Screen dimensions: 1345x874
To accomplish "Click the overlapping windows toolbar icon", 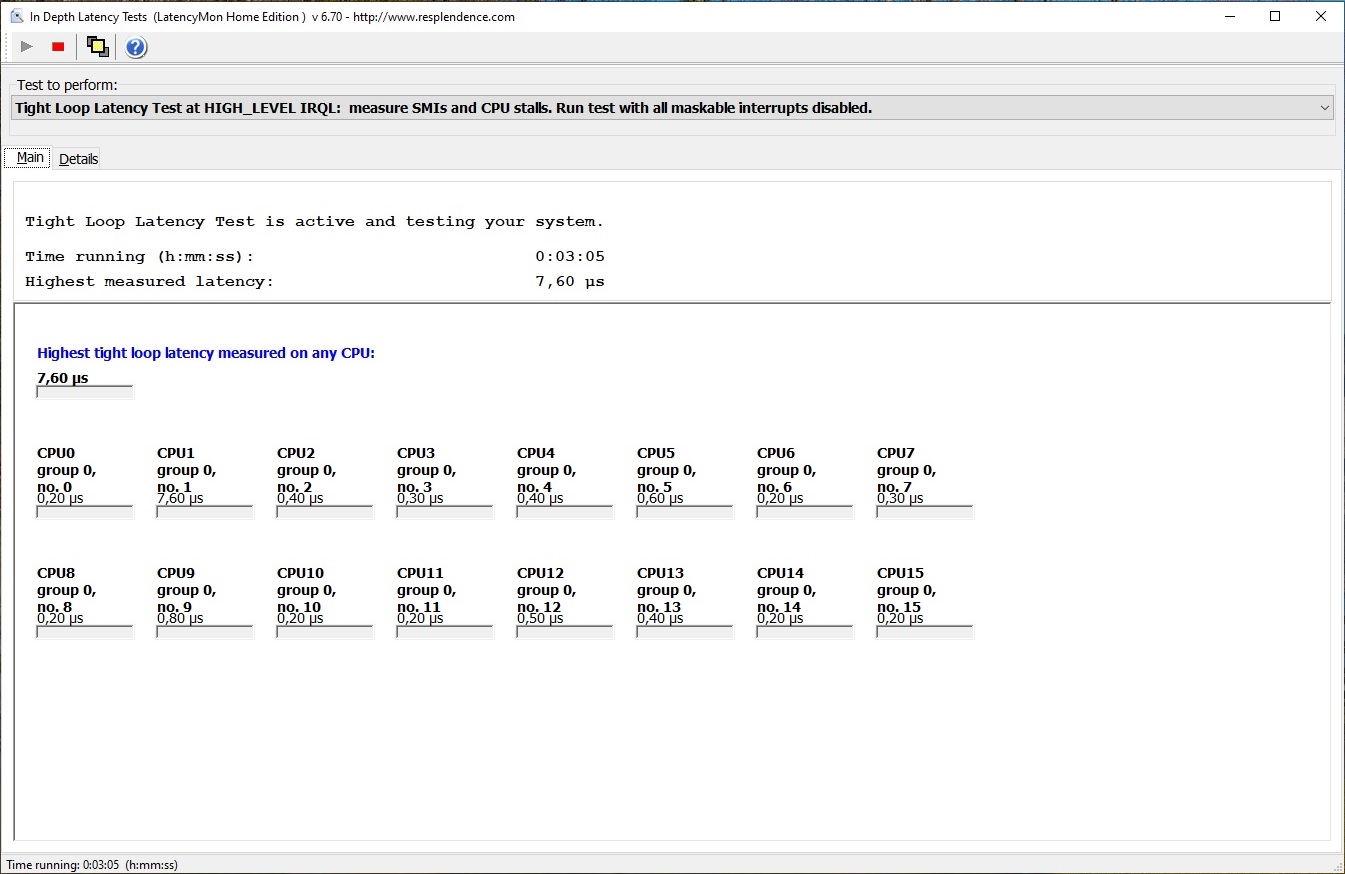I will pyautogui.click(x=97, y=47).
